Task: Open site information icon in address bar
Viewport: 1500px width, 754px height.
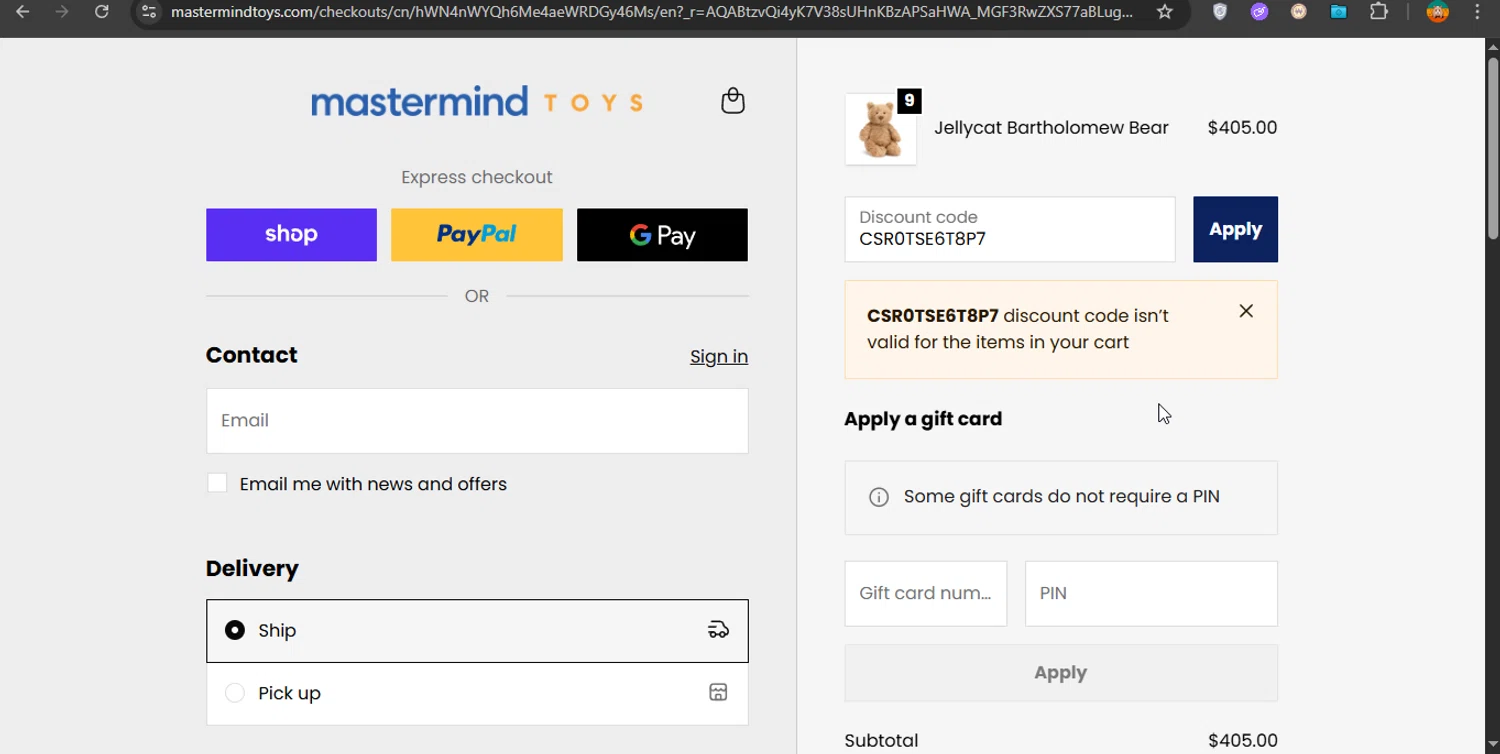Action: tap(149, 12)
